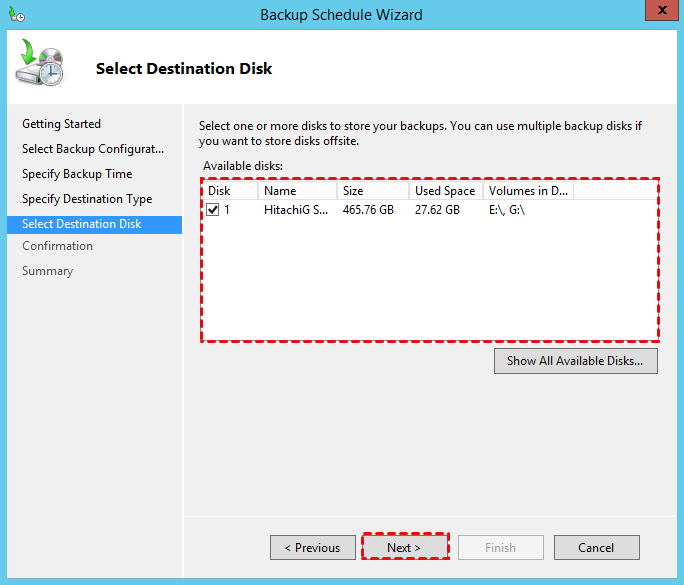The height and width of the screenshot is (585, 684).
Task: Click the Next button
Action: coord(404,547)
